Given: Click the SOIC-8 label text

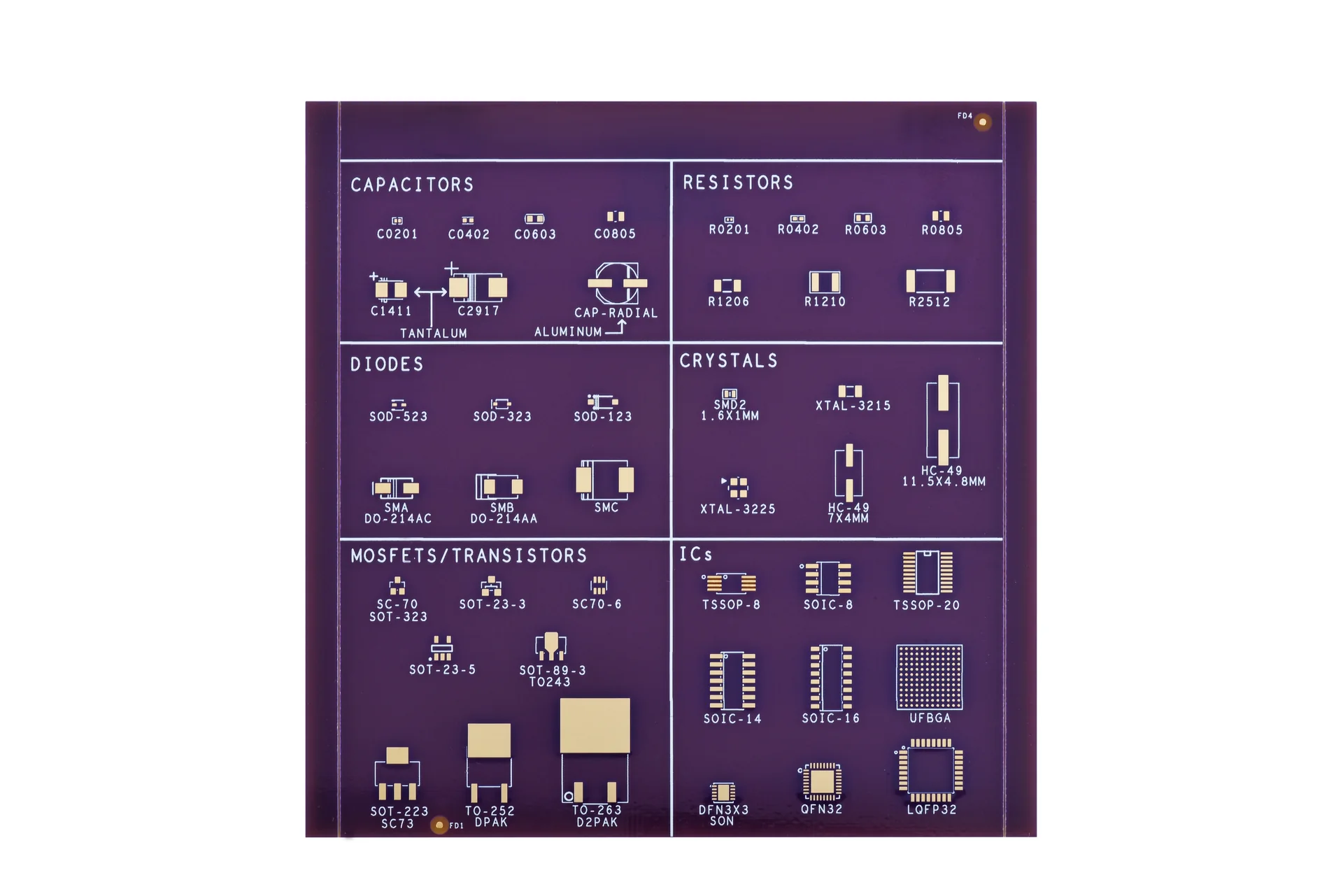Looking at the screenshot, I should 828,605.
